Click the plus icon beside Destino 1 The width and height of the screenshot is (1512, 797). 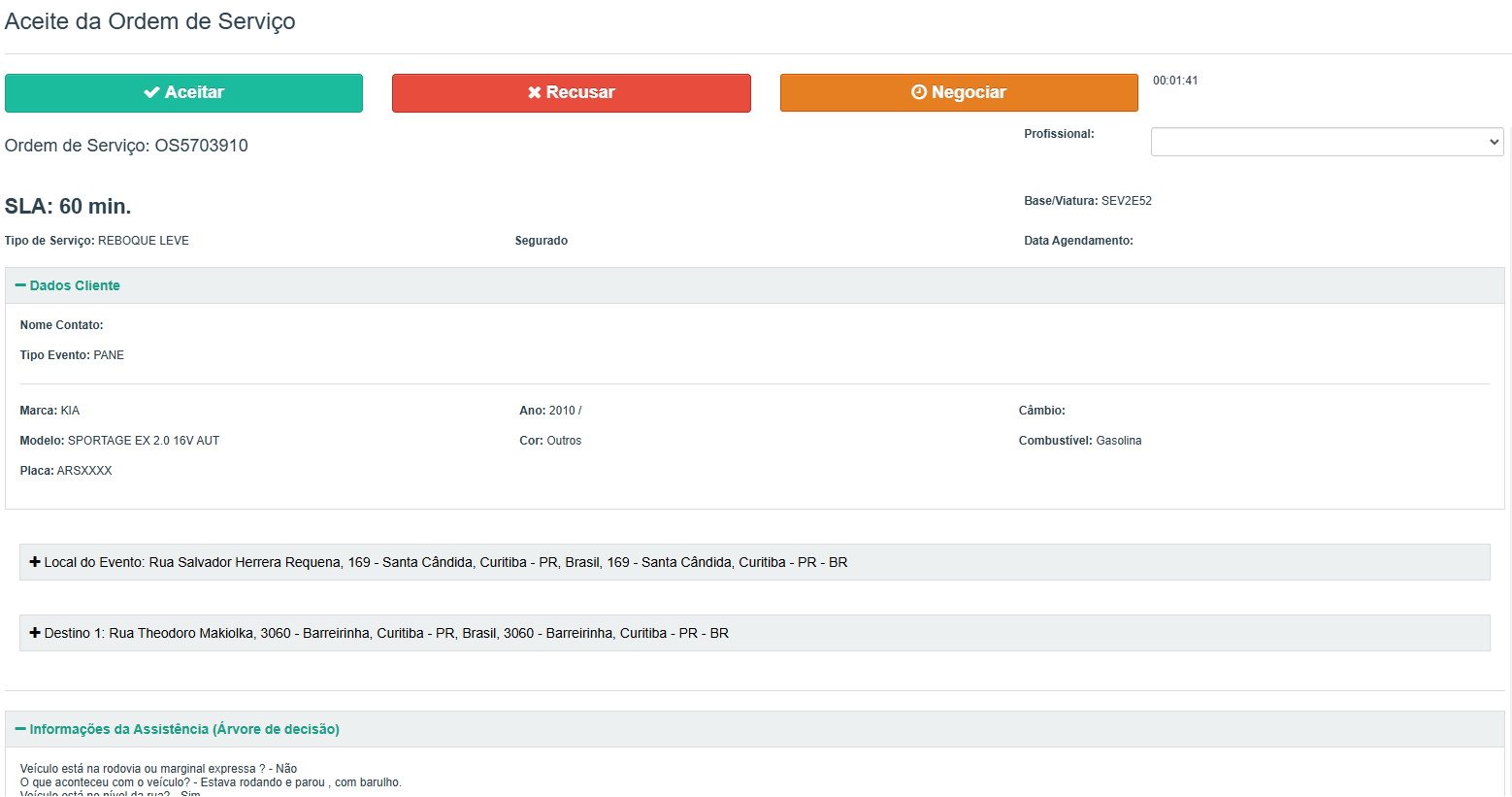coord(35,633)
